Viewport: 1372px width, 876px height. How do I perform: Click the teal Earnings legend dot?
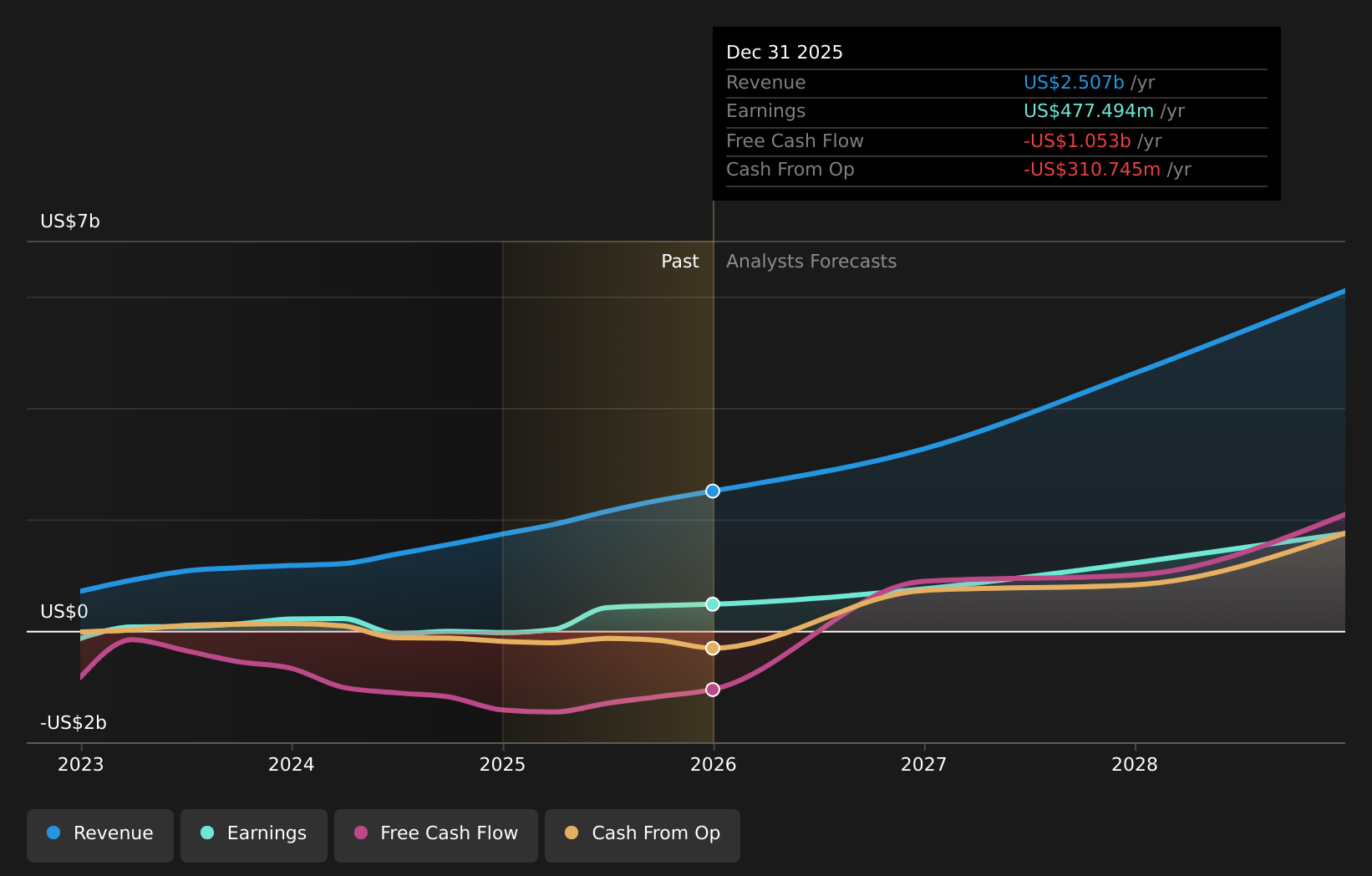pos(207,833)
